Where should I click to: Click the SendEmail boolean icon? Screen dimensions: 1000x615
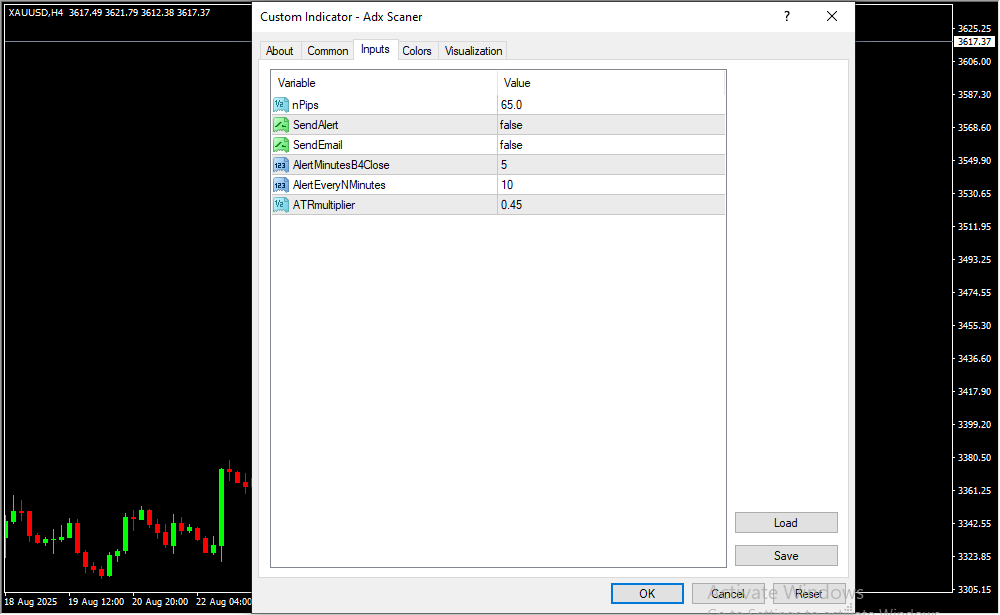[281, 145]
